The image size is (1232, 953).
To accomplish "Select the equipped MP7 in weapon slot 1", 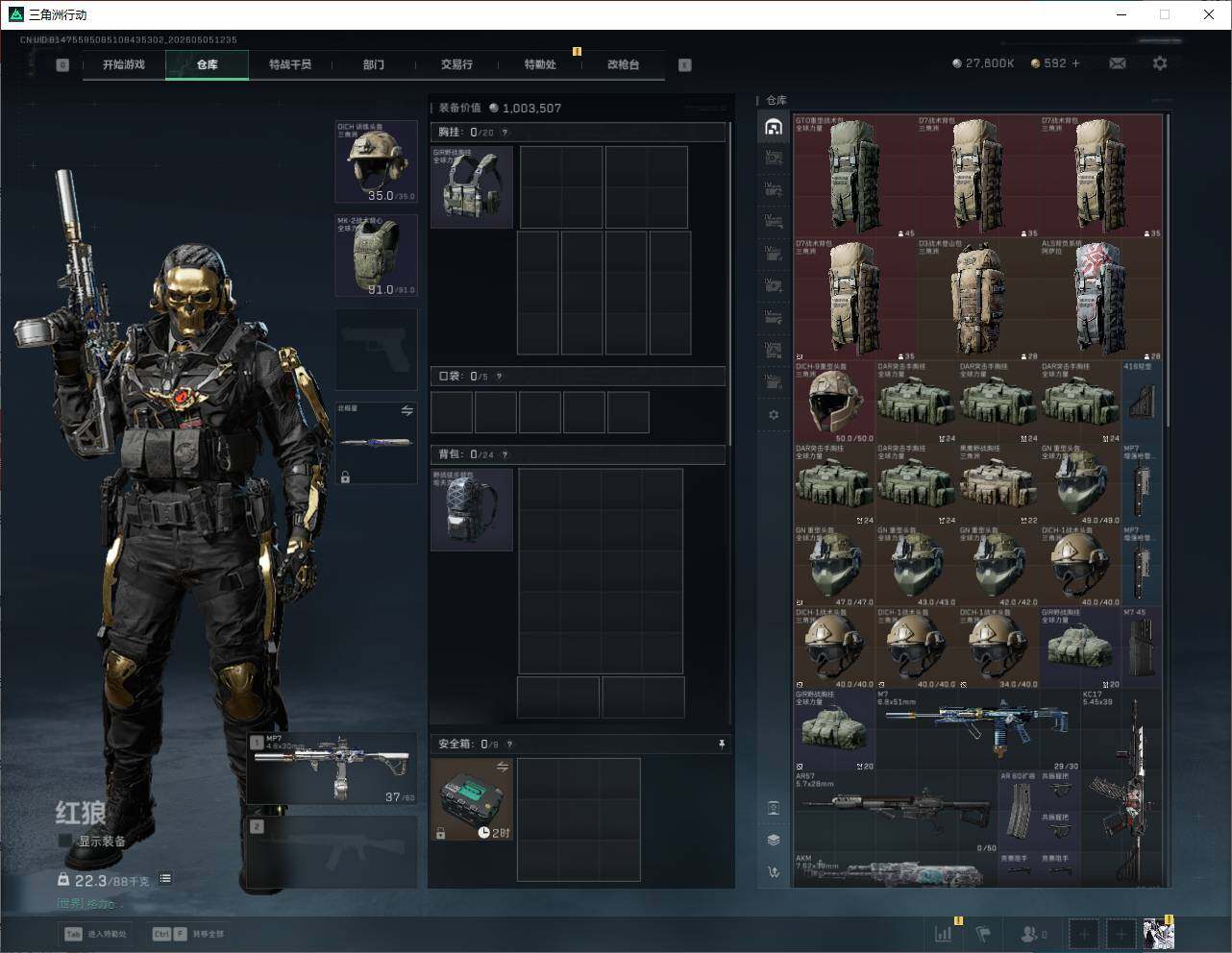I will tap(333, 769).
